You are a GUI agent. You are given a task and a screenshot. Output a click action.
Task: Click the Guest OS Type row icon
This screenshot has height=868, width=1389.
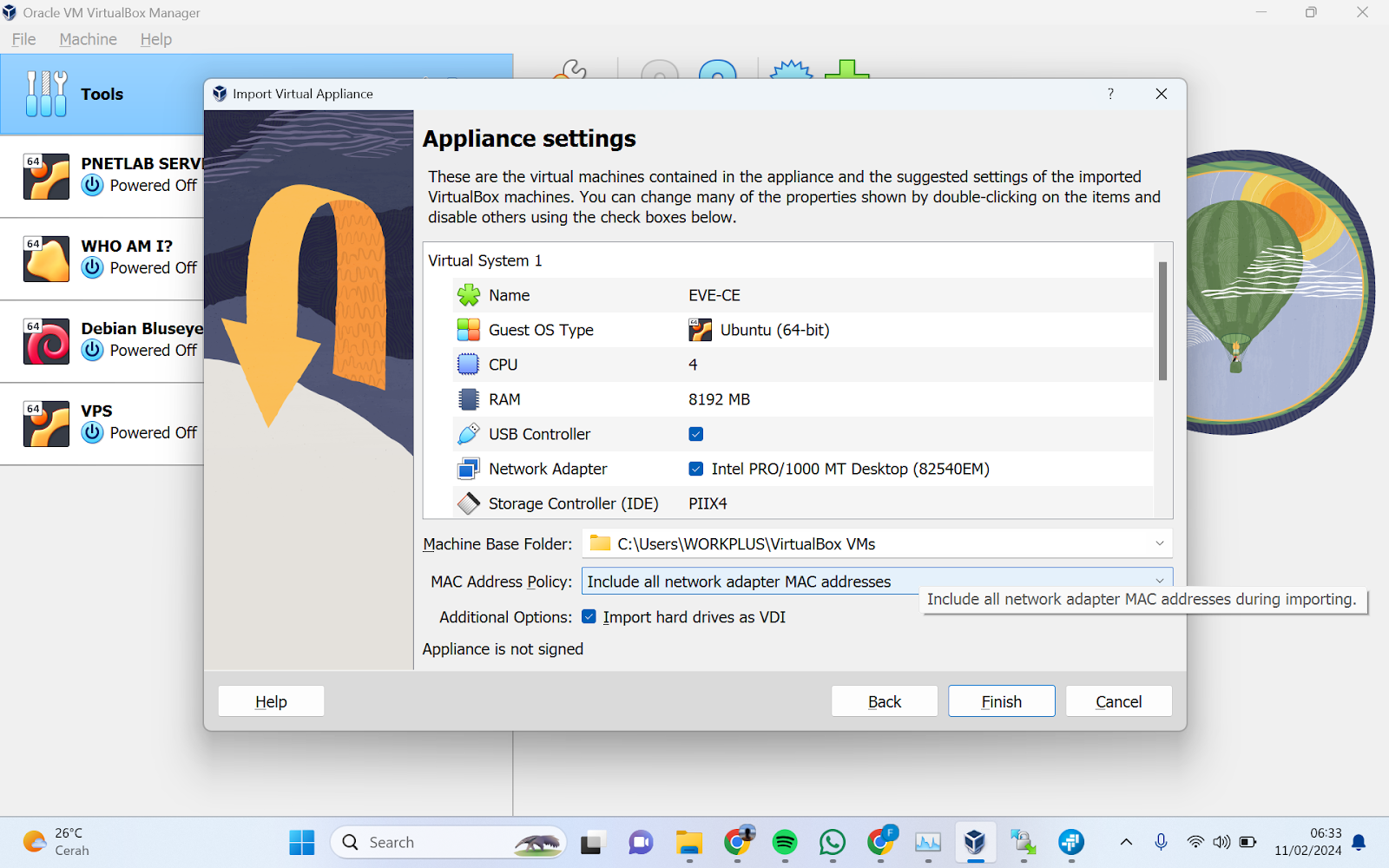point(469,330)
